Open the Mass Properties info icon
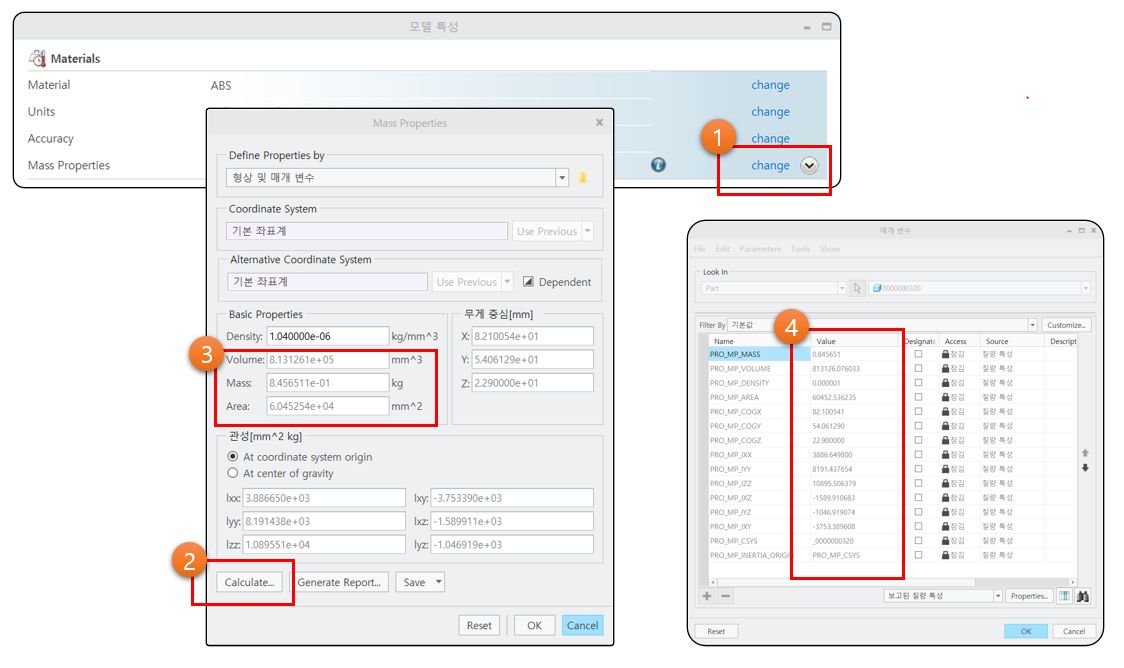This screenshot has height=668, width=1124. (x=658, y=165)
